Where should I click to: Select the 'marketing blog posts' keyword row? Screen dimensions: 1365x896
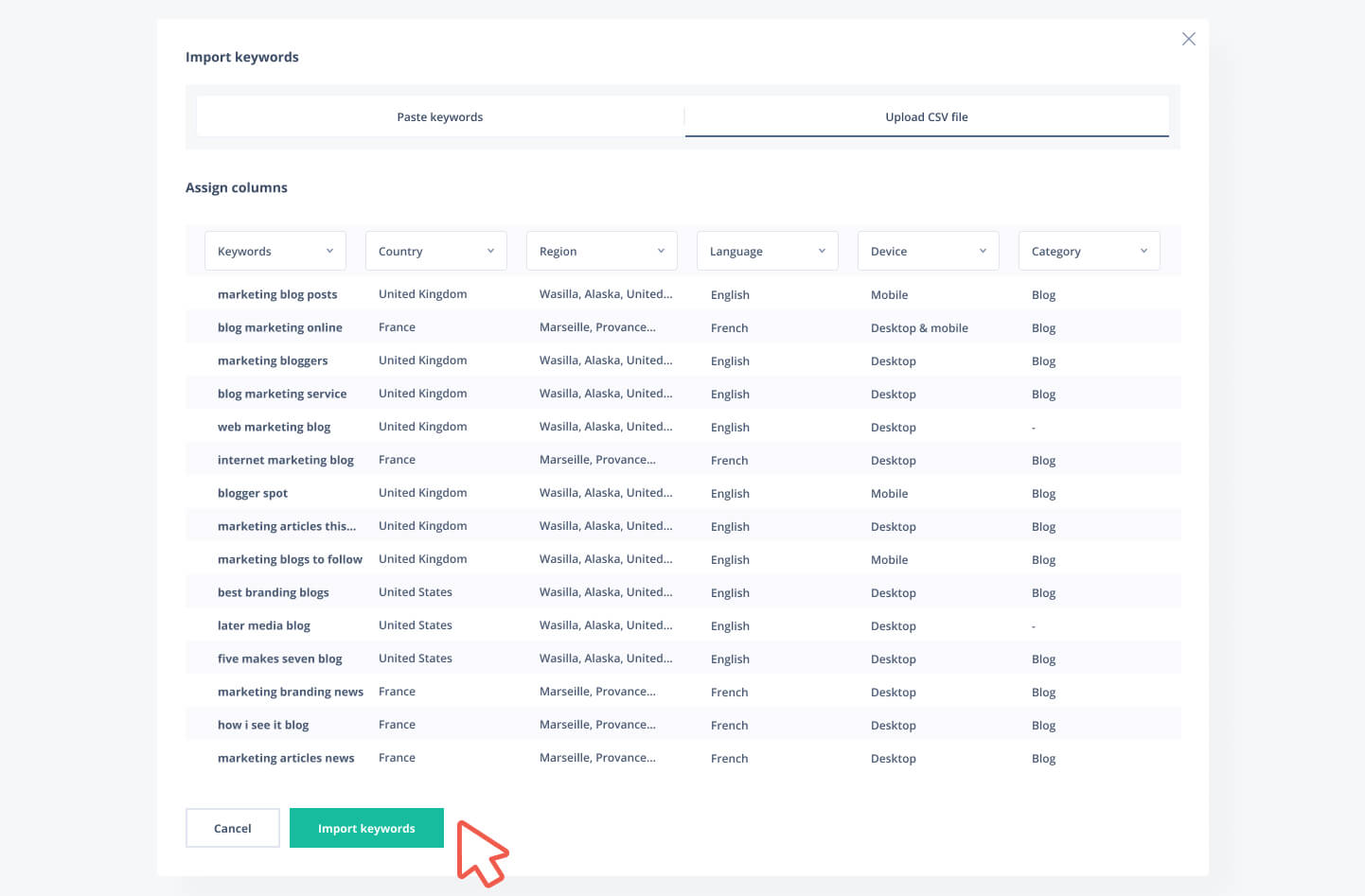pos(277,294)
